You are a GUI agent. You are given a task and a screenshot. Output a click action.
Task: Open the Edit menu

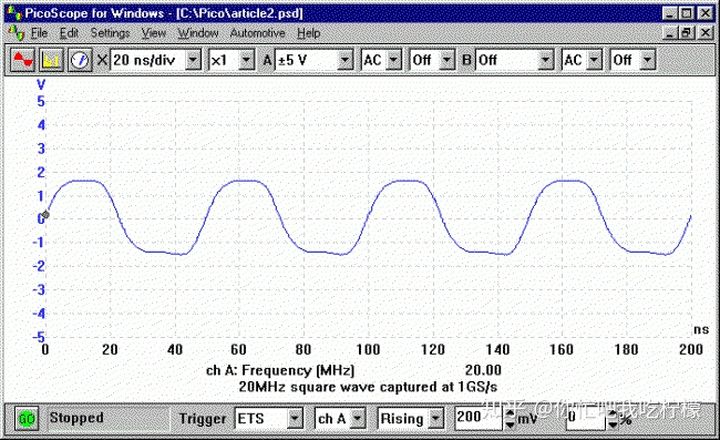(x=69, y=33)
